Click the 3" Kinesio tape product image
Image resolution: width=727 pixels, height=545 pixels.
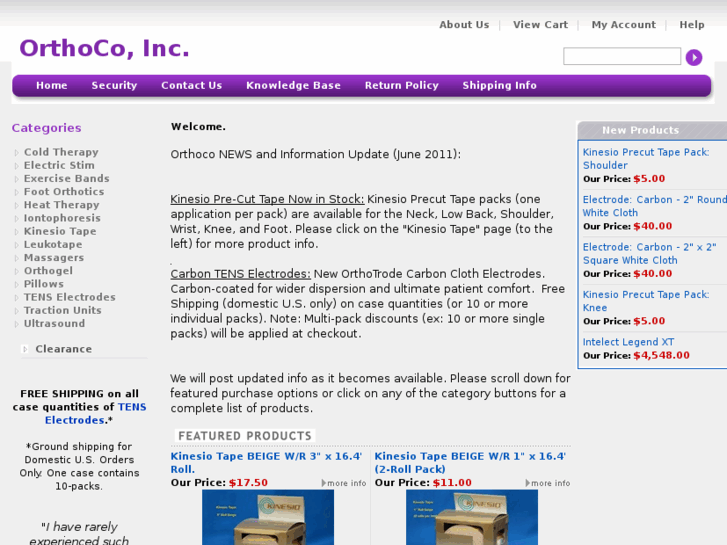click(268, 517)
